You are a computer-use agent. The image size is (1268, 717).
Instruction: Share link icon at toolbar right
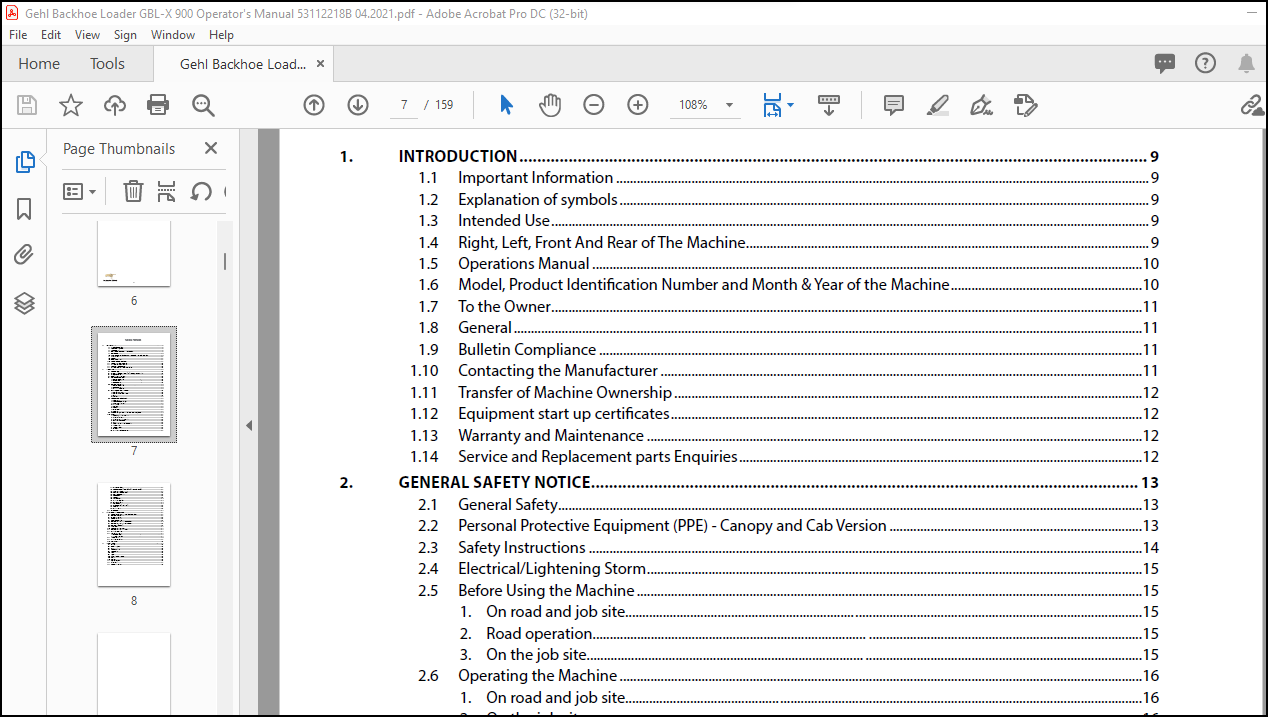pos(1252,105)
